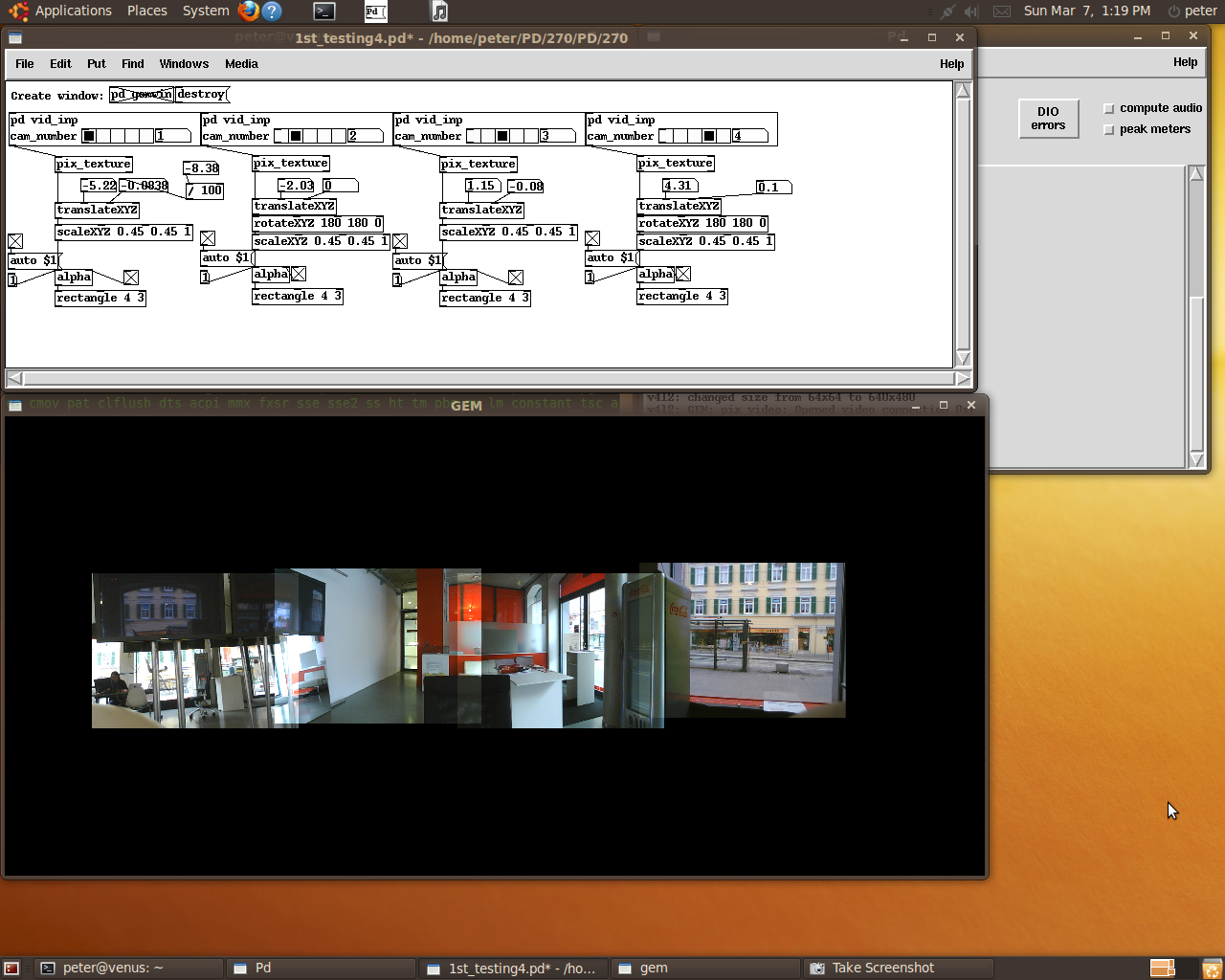Image resolution: width=1225 pixels, height=980 pixels.
Task: Open Firefox from the top panel
Action: [x=248, y=11]
